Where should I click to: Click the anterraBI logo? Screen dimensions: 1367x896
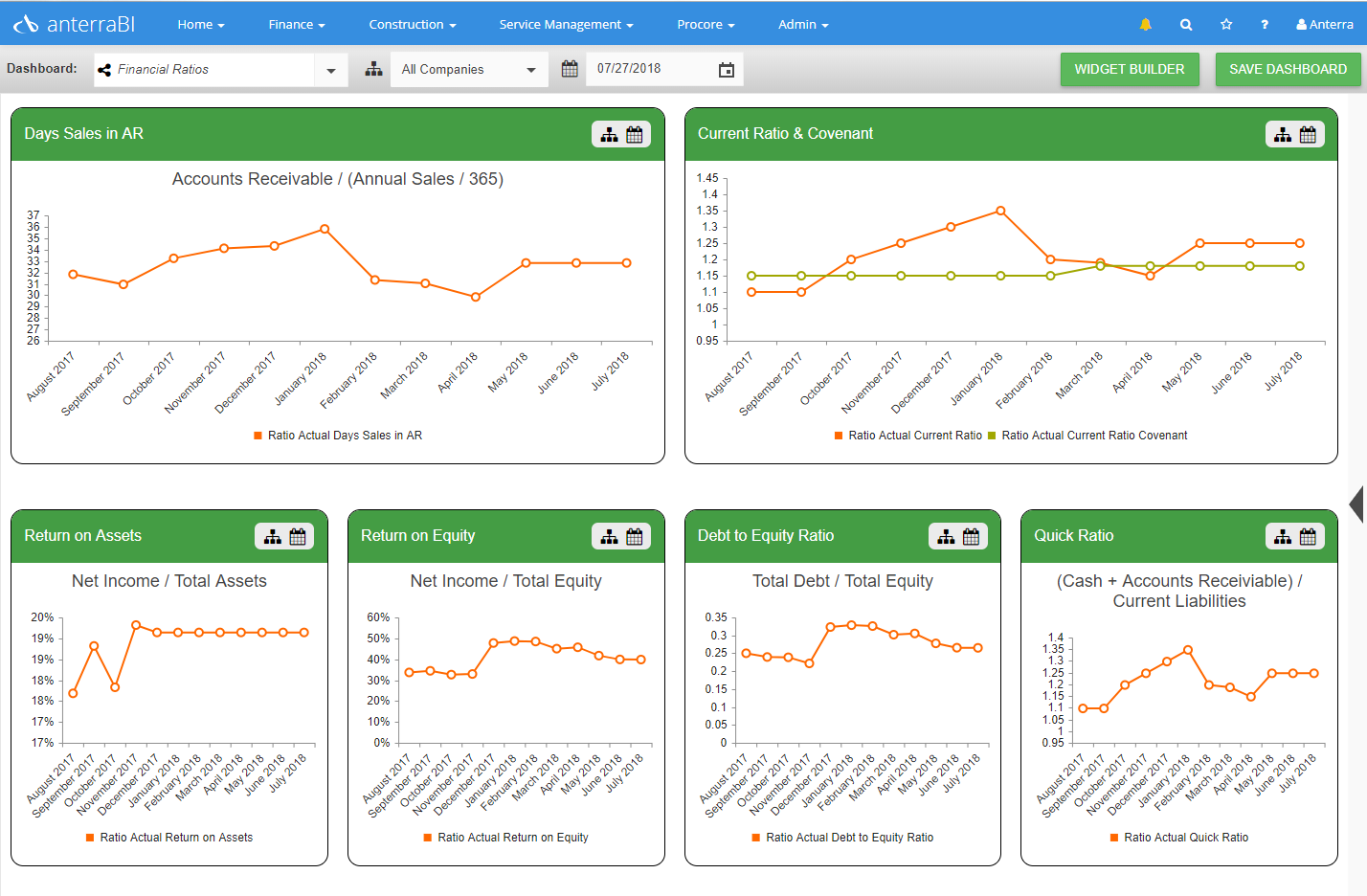tap(74, 24)
